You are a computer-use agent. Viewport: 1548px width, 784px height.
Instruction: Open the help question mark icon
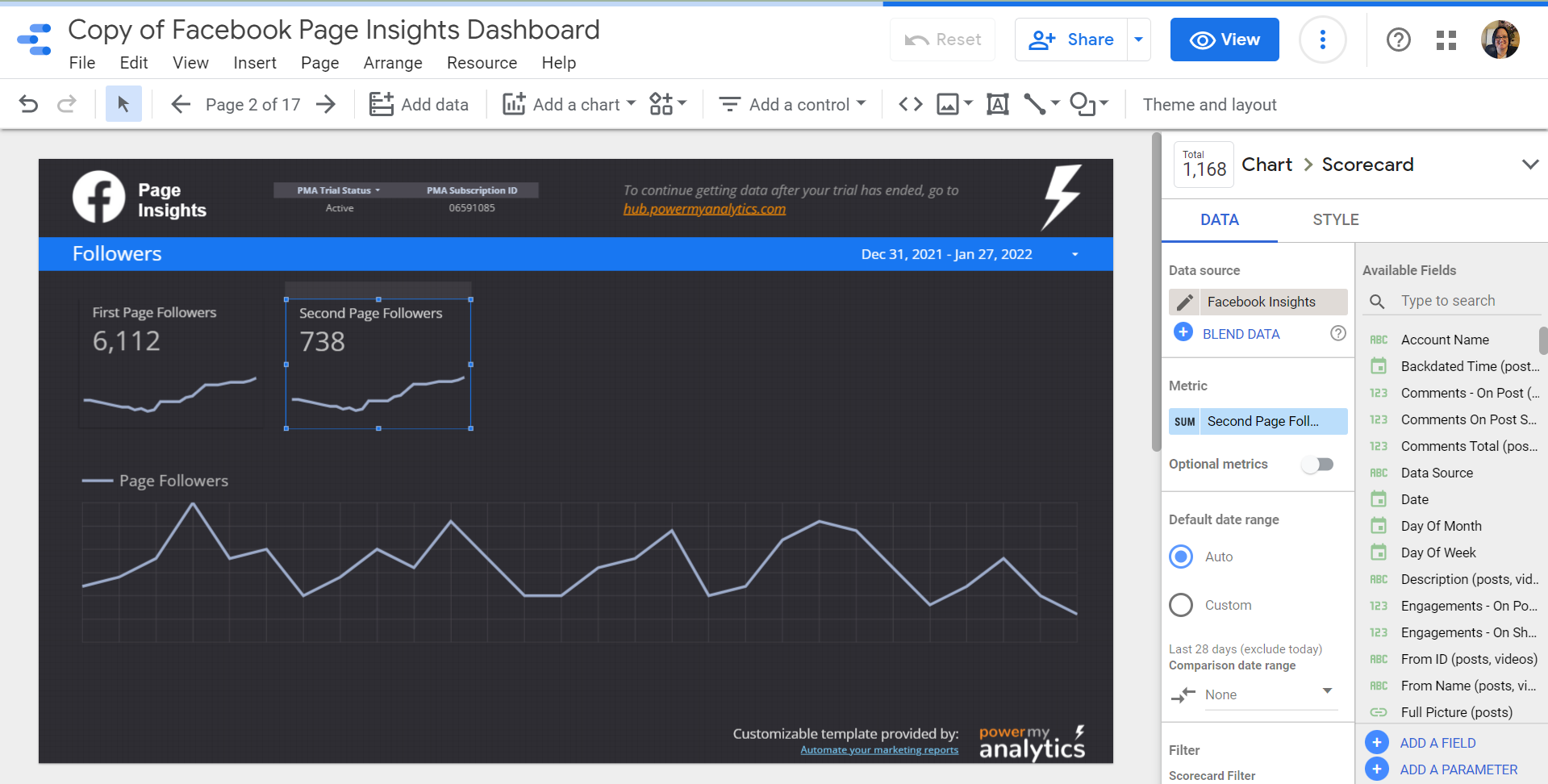tap(1398, 40)
